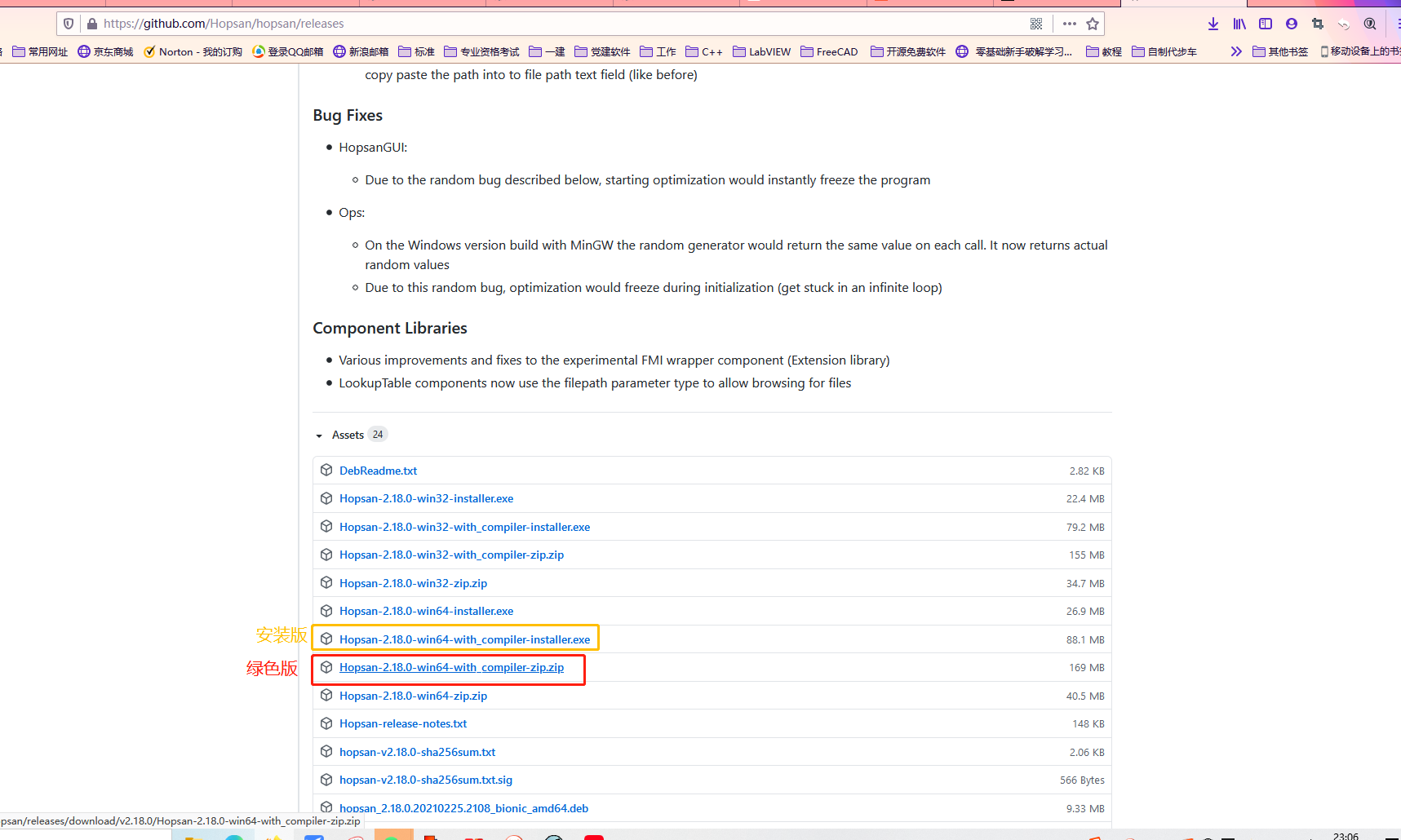The width and height of the screenshot is (1401, 840).
Task: Download Hopsan-2.18.0-win32-with_compiler-zip.zip
Action: point(452,555)
